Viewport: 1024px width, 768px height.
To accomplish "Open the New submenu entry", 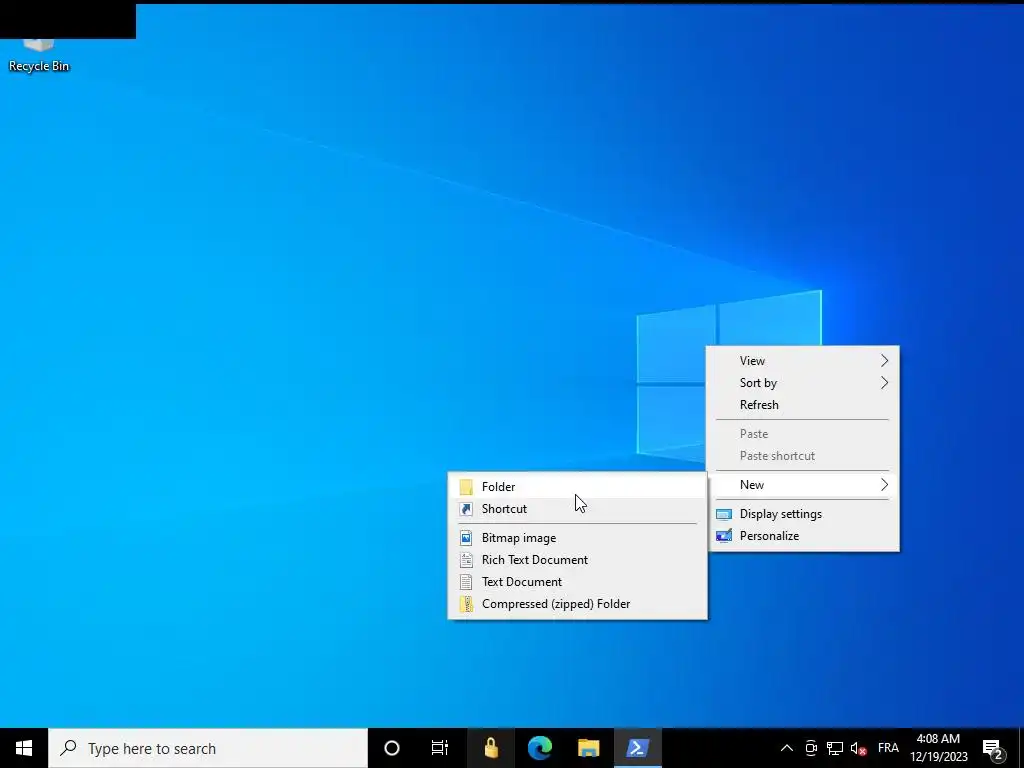I will (803, 485).
